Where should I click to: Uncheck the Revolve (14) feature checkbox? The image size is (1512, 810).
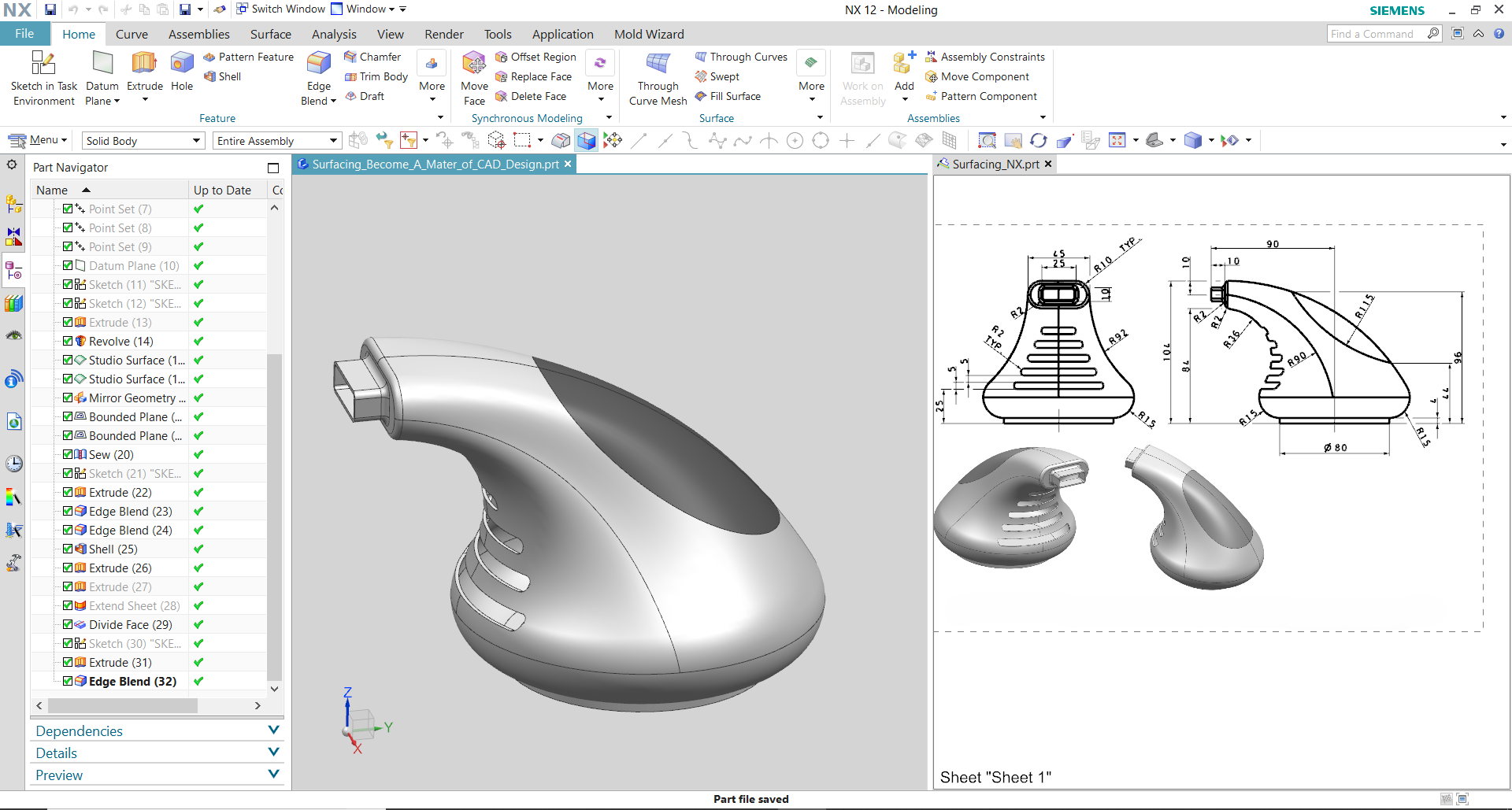[x=68, y=342]
